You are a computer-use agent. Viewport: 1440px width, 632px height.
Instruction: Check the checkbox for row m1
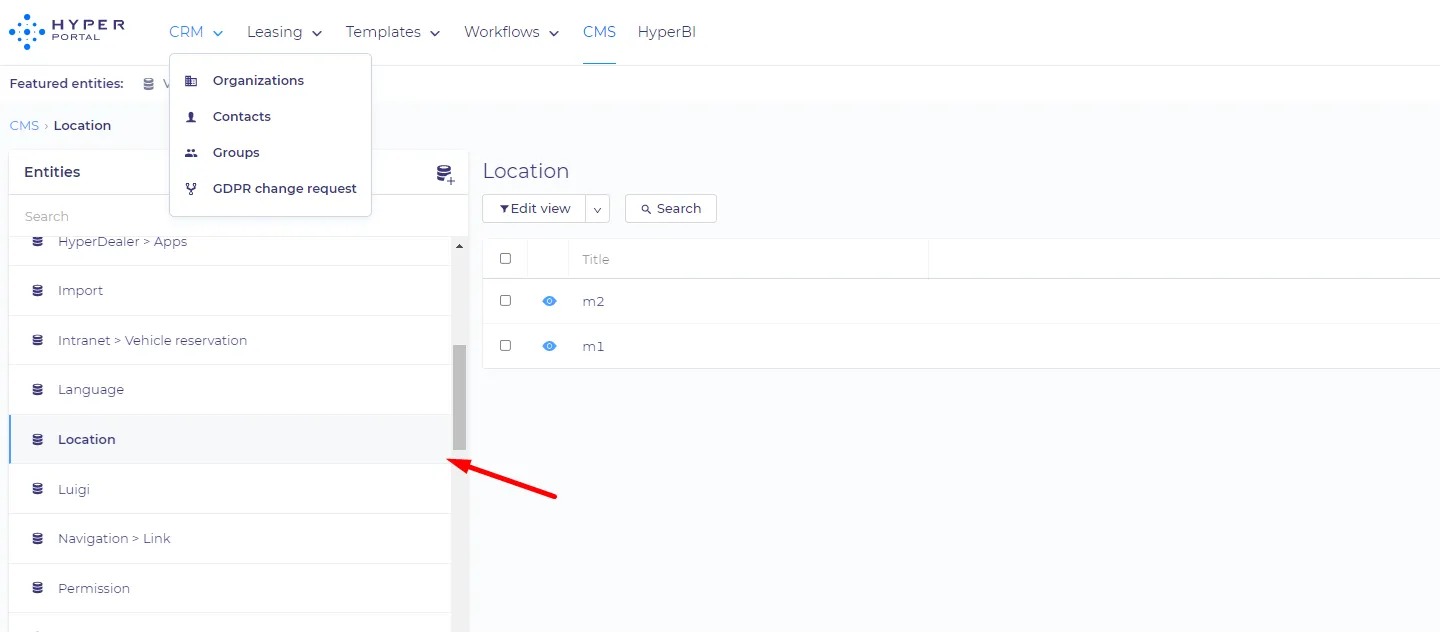pos(505,346)
